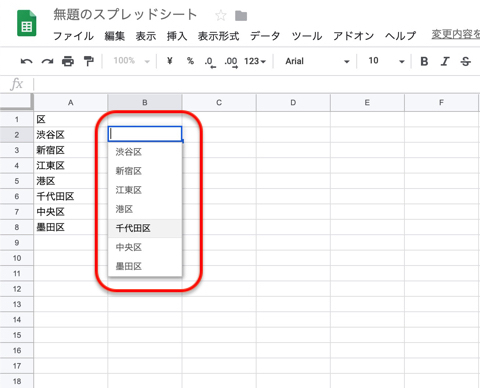480x388 pixels.
Task: Decrease decimal places
Action: point(210,62)
